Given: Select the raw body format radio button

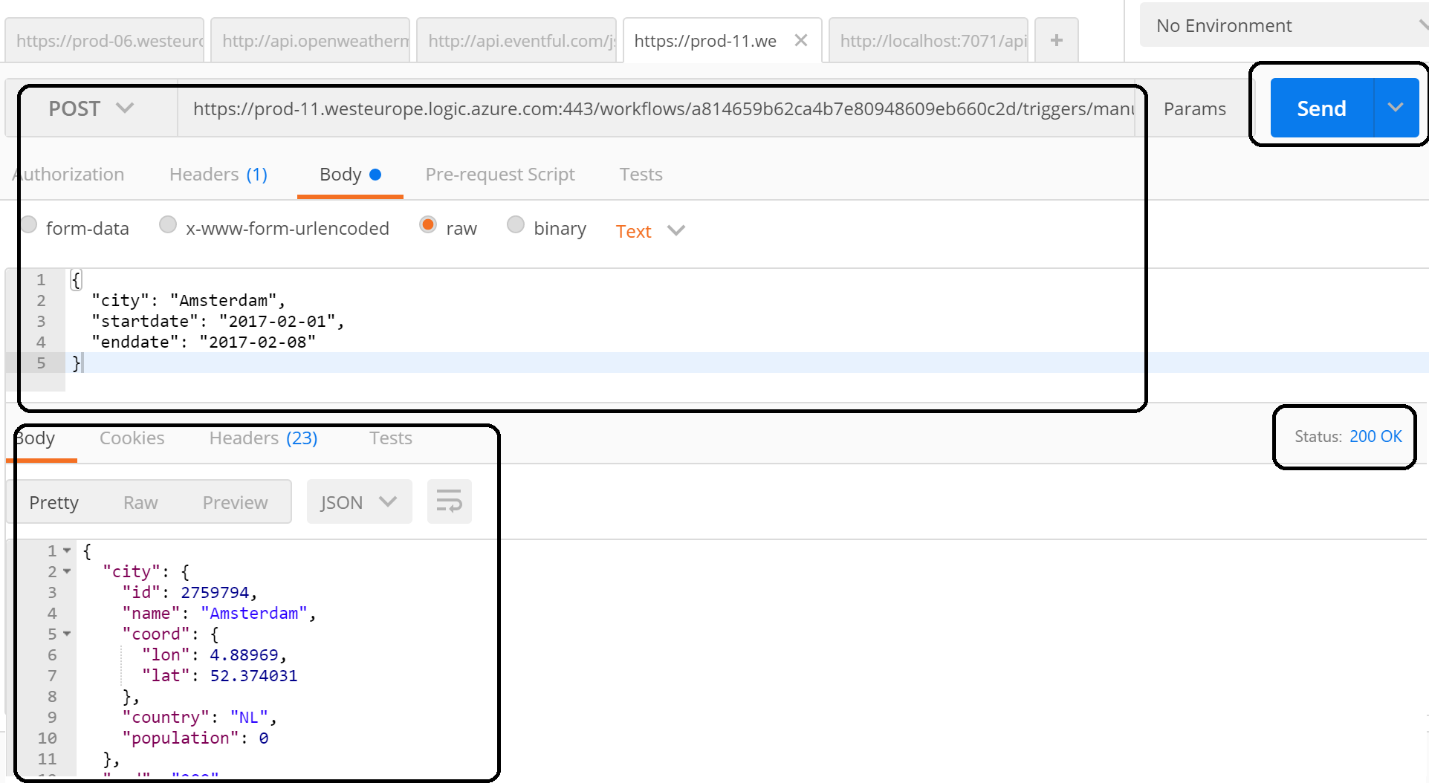Looking at the screenshot, I should pos(428,226).
